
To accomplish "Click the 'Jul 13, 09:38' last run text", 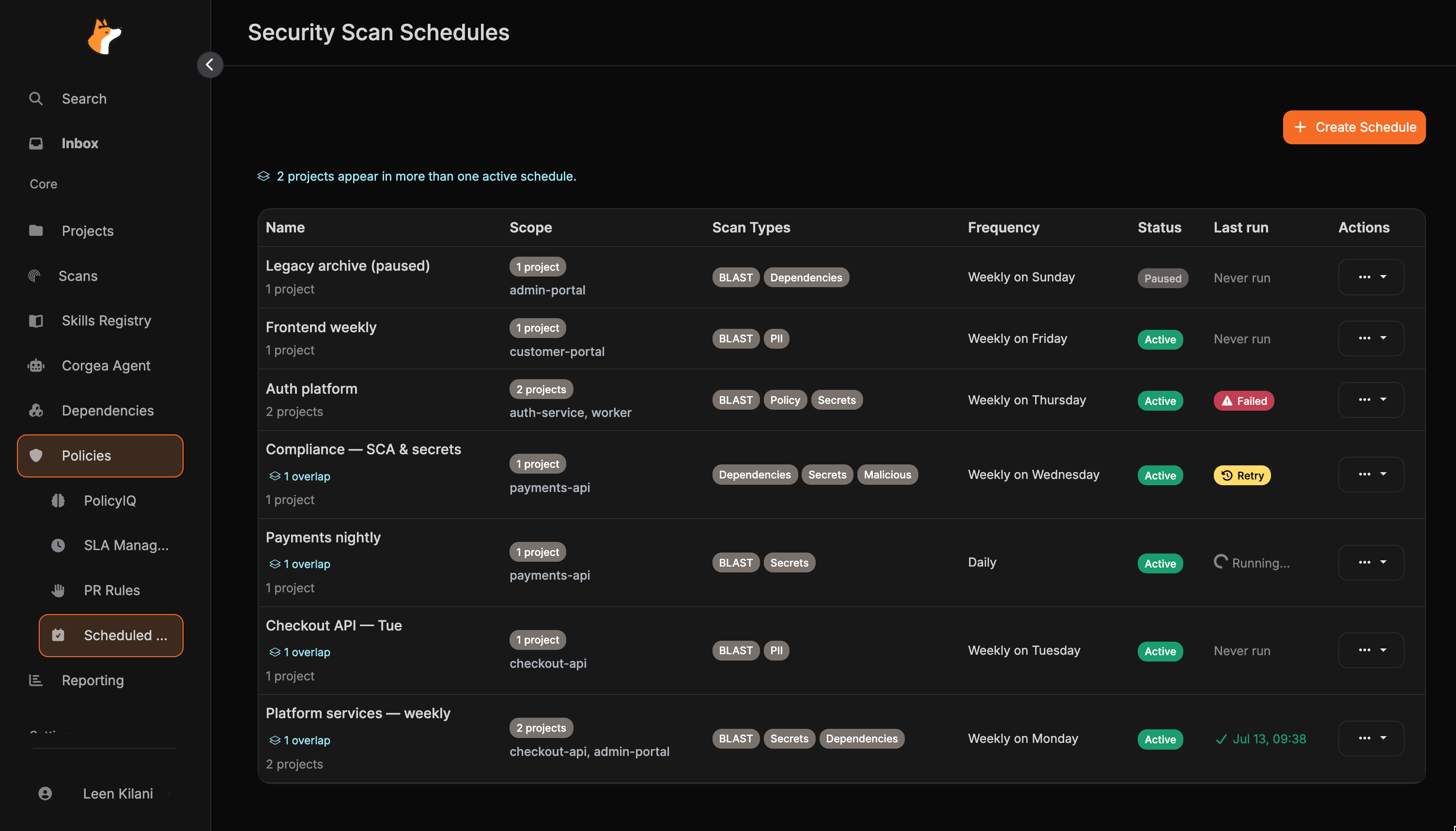I will click(1269, 739).
